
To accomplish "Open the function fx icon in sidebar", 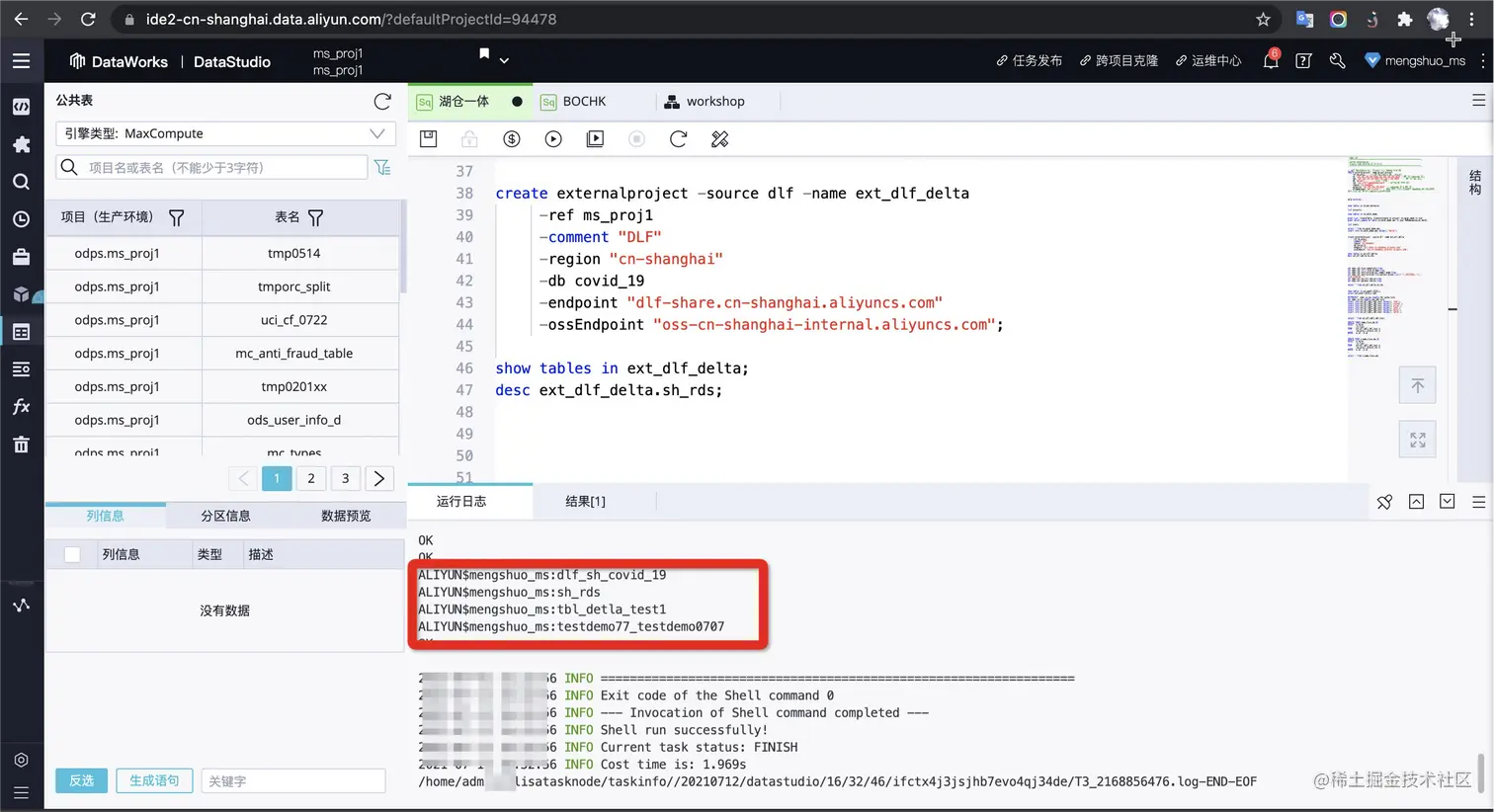I will pyautogui.click(x=21, y=407).
